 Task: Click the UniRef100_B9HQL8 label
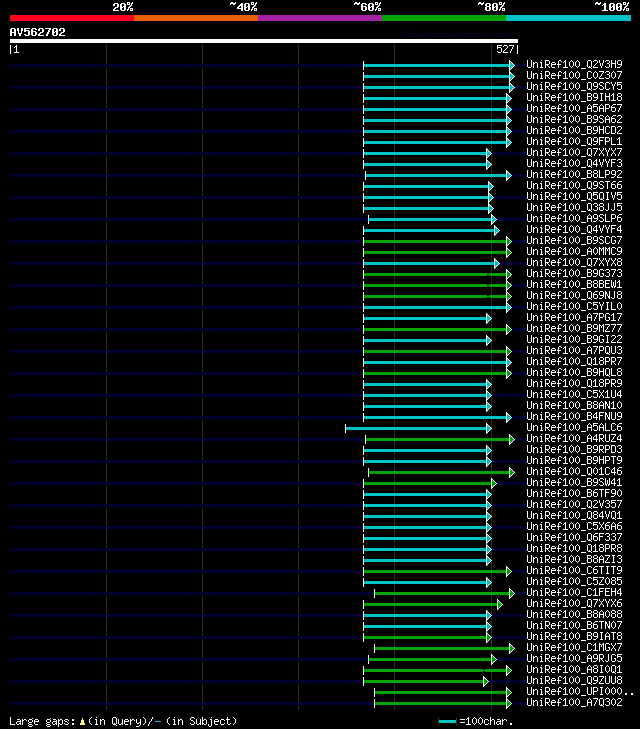574,372
